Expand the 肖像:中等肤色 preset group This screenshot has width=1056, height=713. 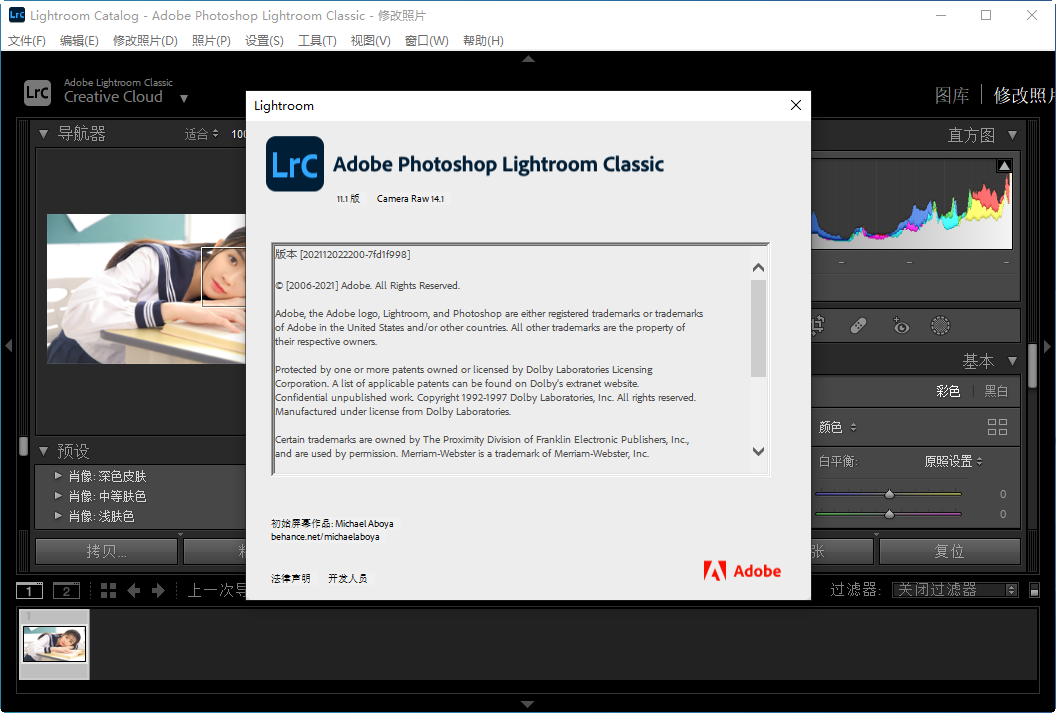(58, 494)
